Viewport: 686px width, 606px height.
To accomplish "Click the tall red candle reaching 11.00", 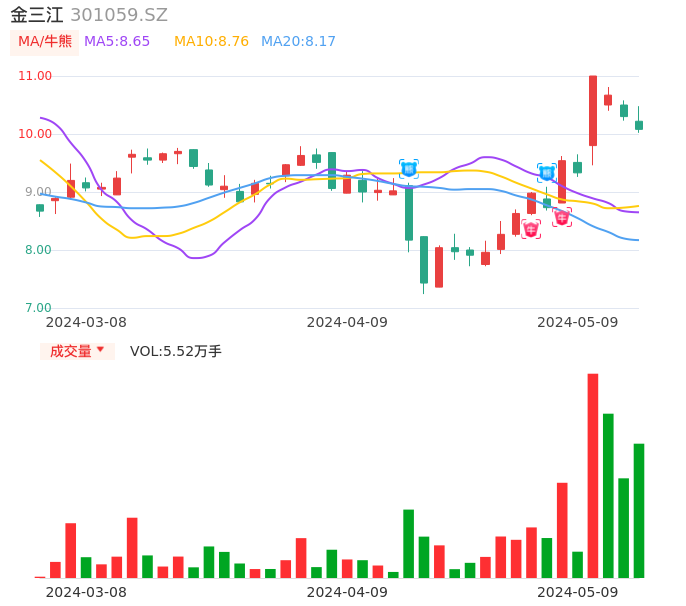I will (593, 110).
